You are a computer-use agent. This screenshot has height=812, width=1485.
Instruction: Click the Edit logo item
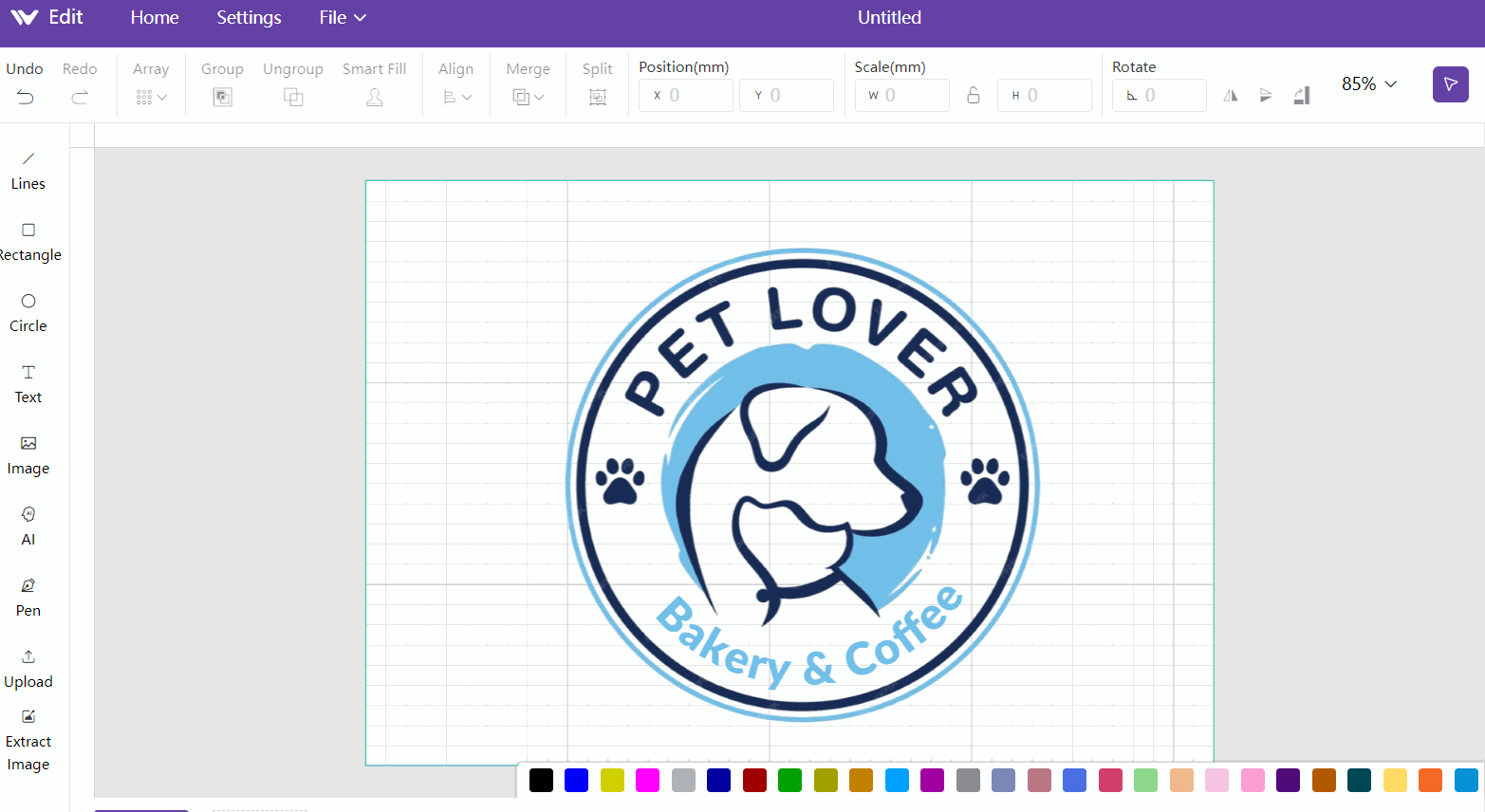[x=47, y=17]
